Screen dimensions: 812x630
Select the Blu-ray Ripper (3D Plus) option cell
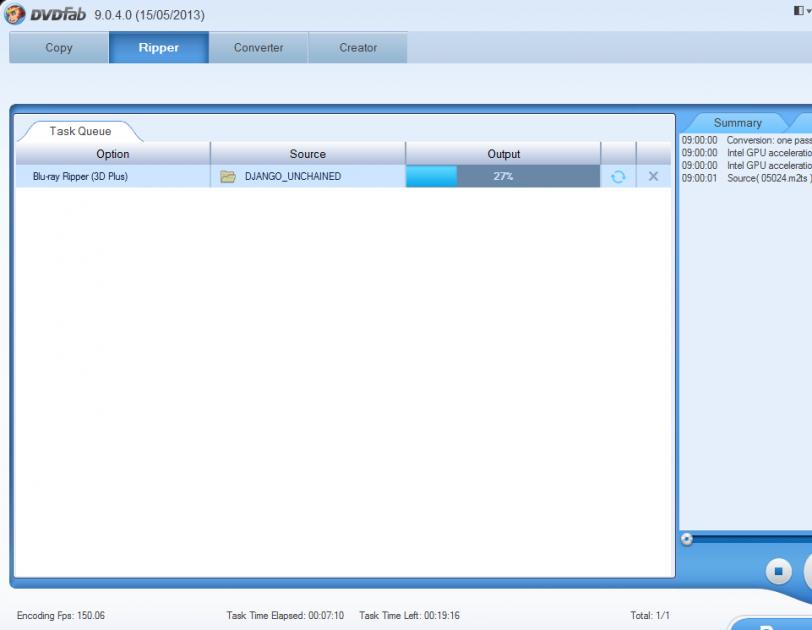(x=80, y=177)
